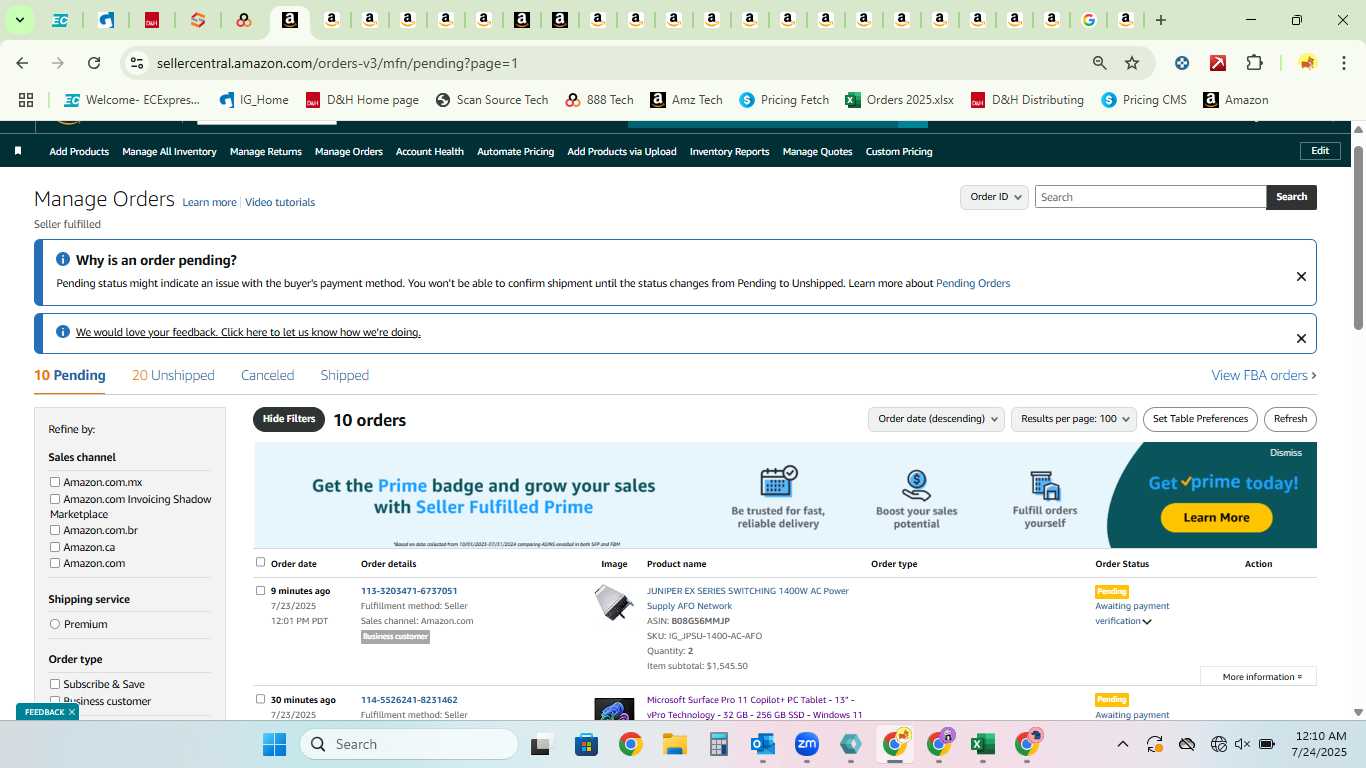Open Manage All Inventory menu

tap(169, 152)
